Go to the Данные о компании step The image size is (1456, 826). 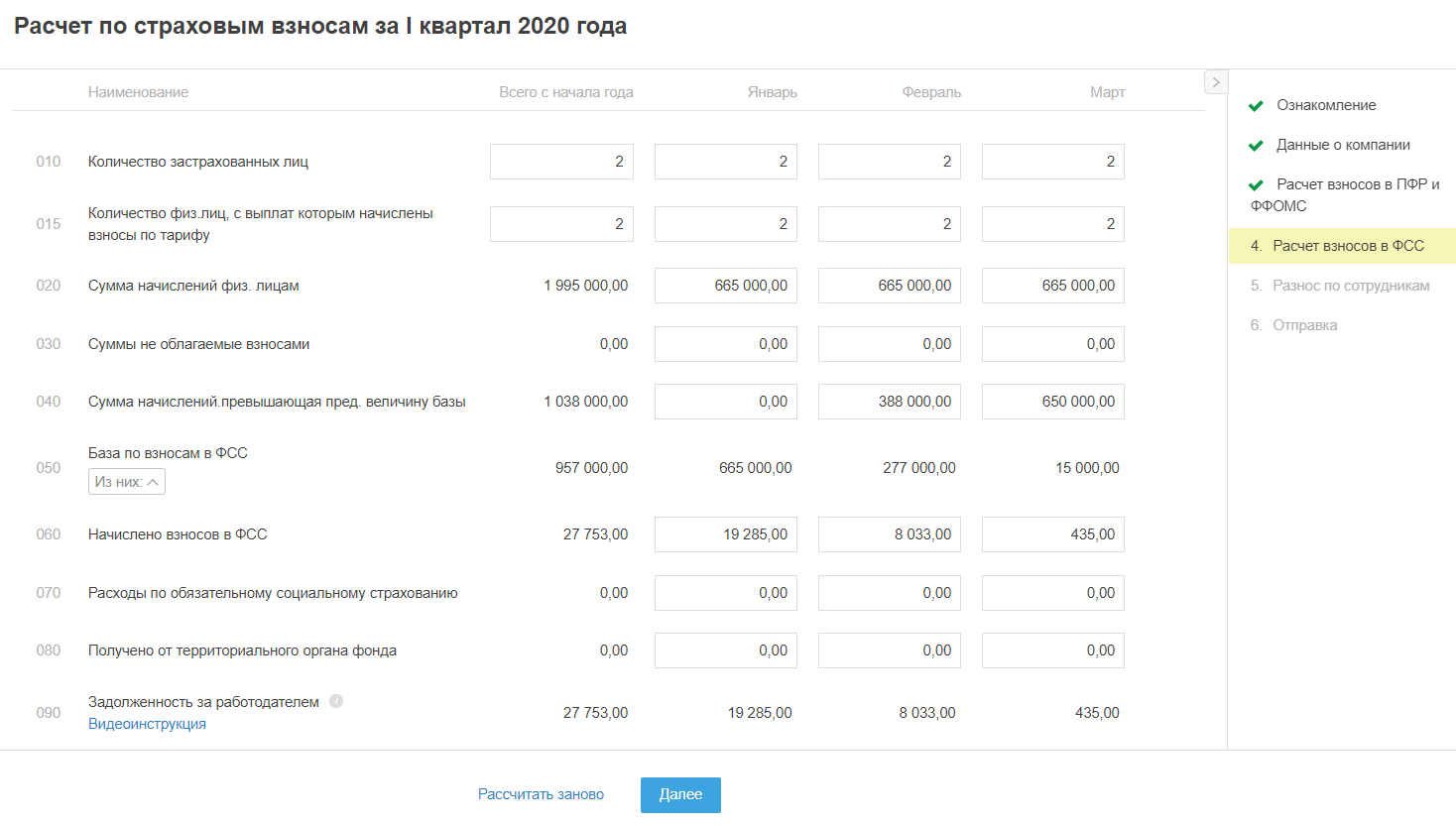click(1343, 145)
